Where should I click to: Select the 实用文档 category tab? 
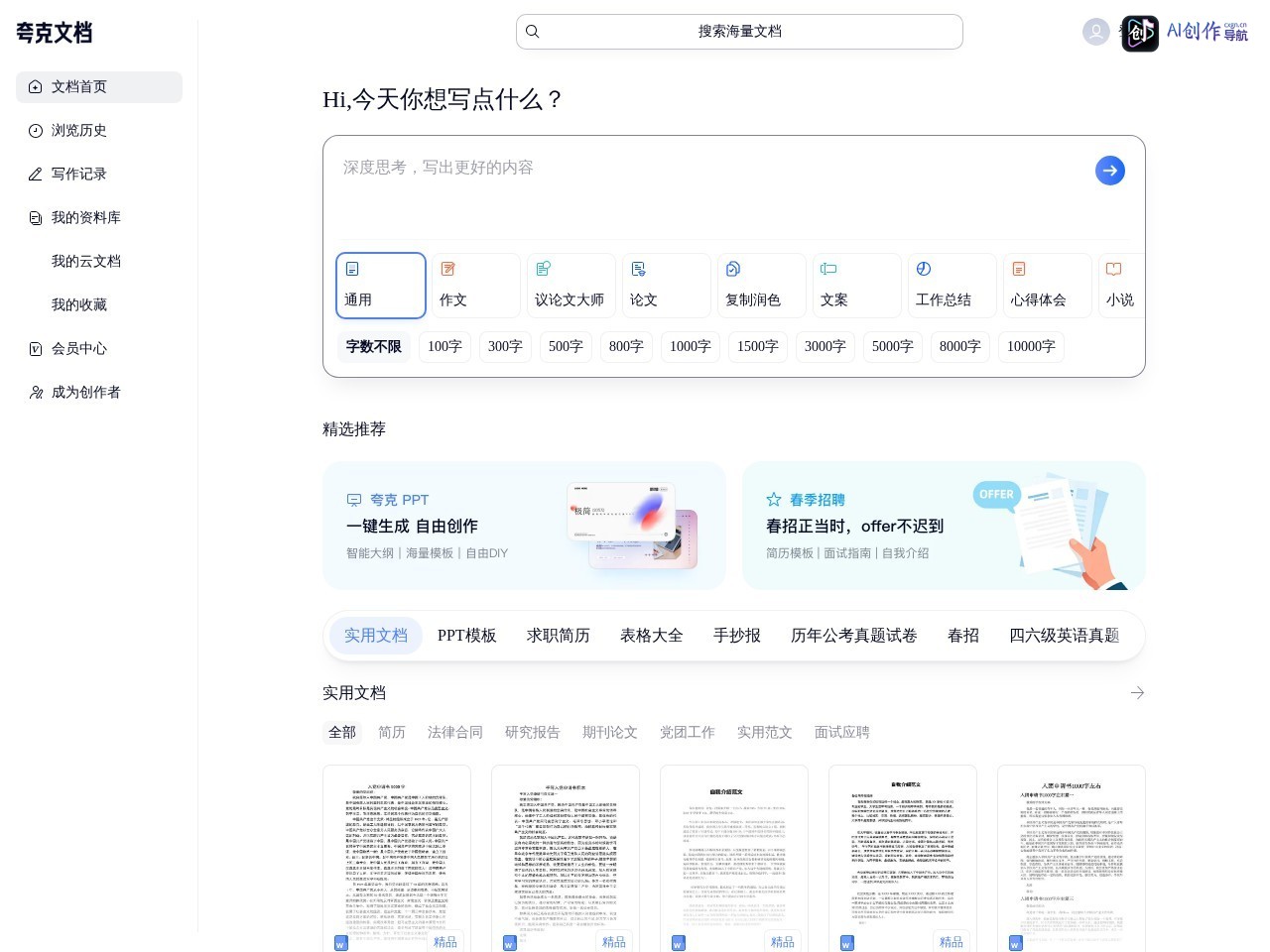coord(376,636)
